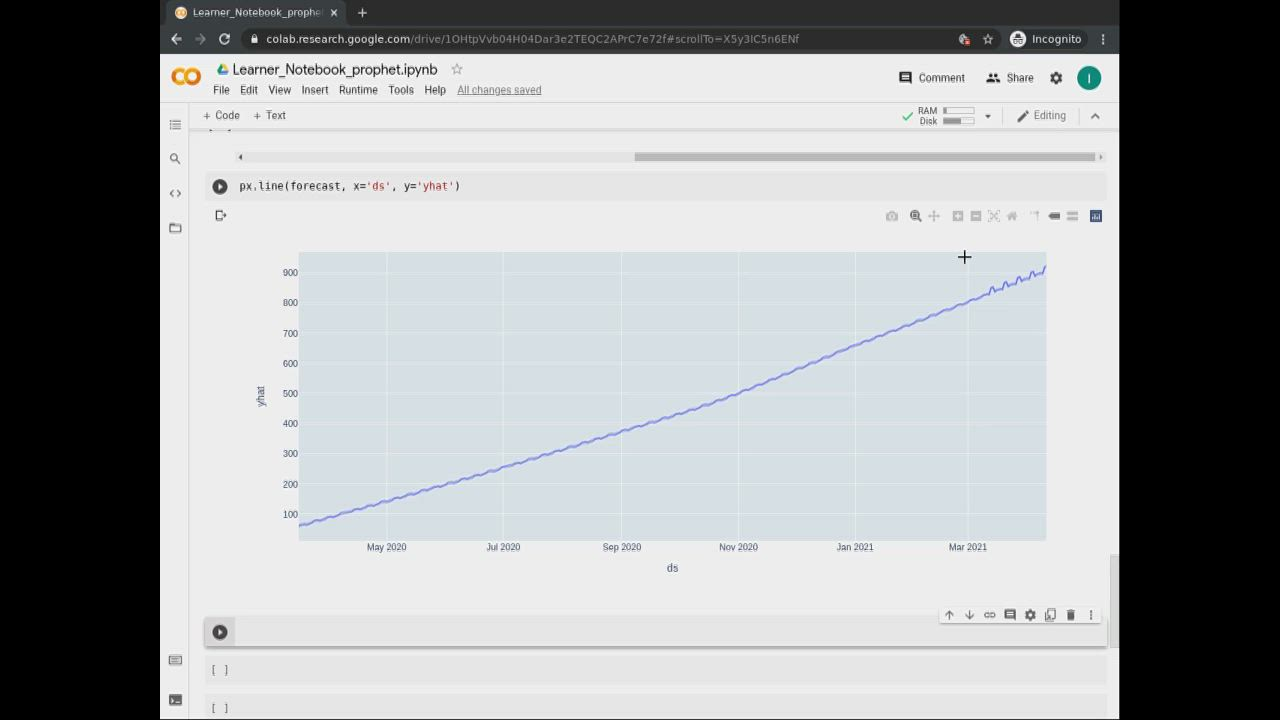
Task: Download plot as PNG camera icon
Action: click(892, 216)
